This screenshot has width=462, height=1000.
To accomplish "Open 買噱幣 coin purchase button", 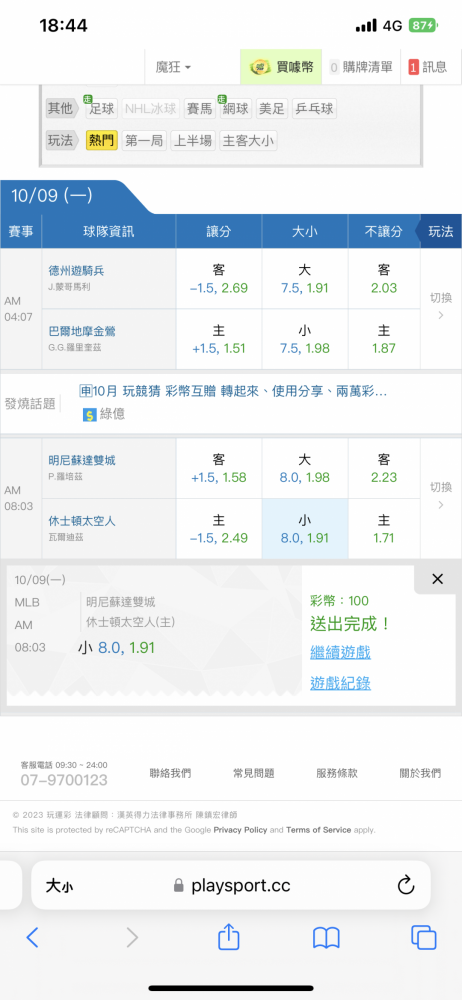I will pos(281,67).
